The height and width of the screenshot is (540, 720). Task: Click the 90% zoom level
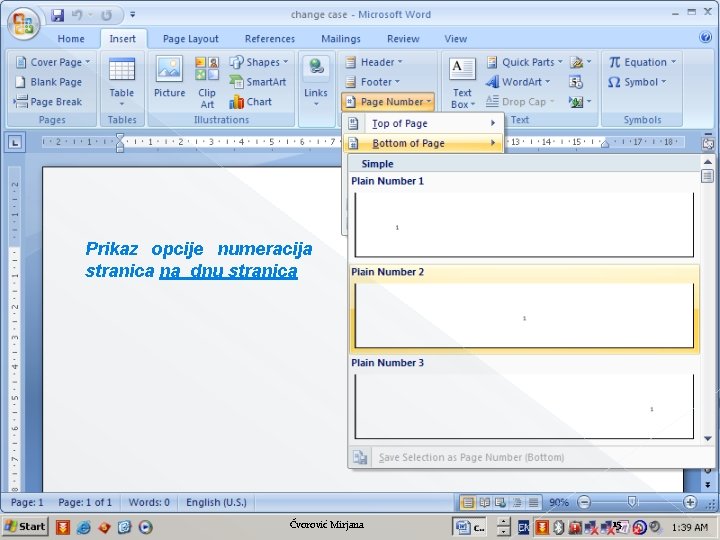[558, 502]
